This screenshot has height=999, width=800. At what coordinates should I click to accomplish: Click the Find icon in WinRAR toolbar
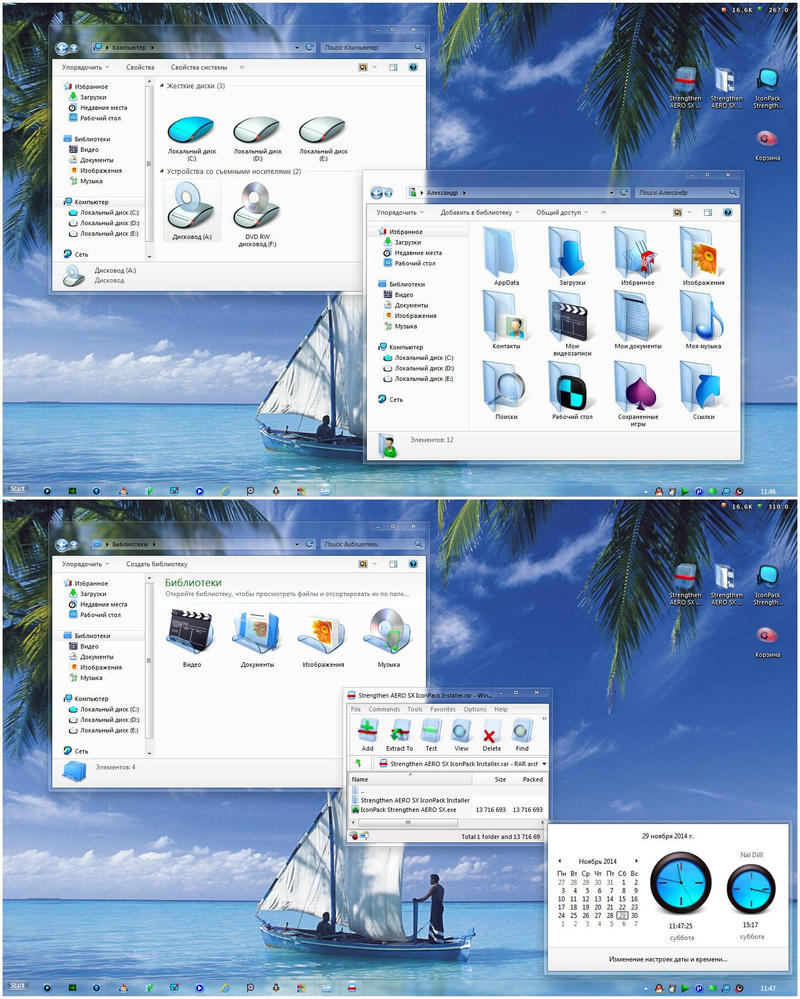(x=522, y=734)
